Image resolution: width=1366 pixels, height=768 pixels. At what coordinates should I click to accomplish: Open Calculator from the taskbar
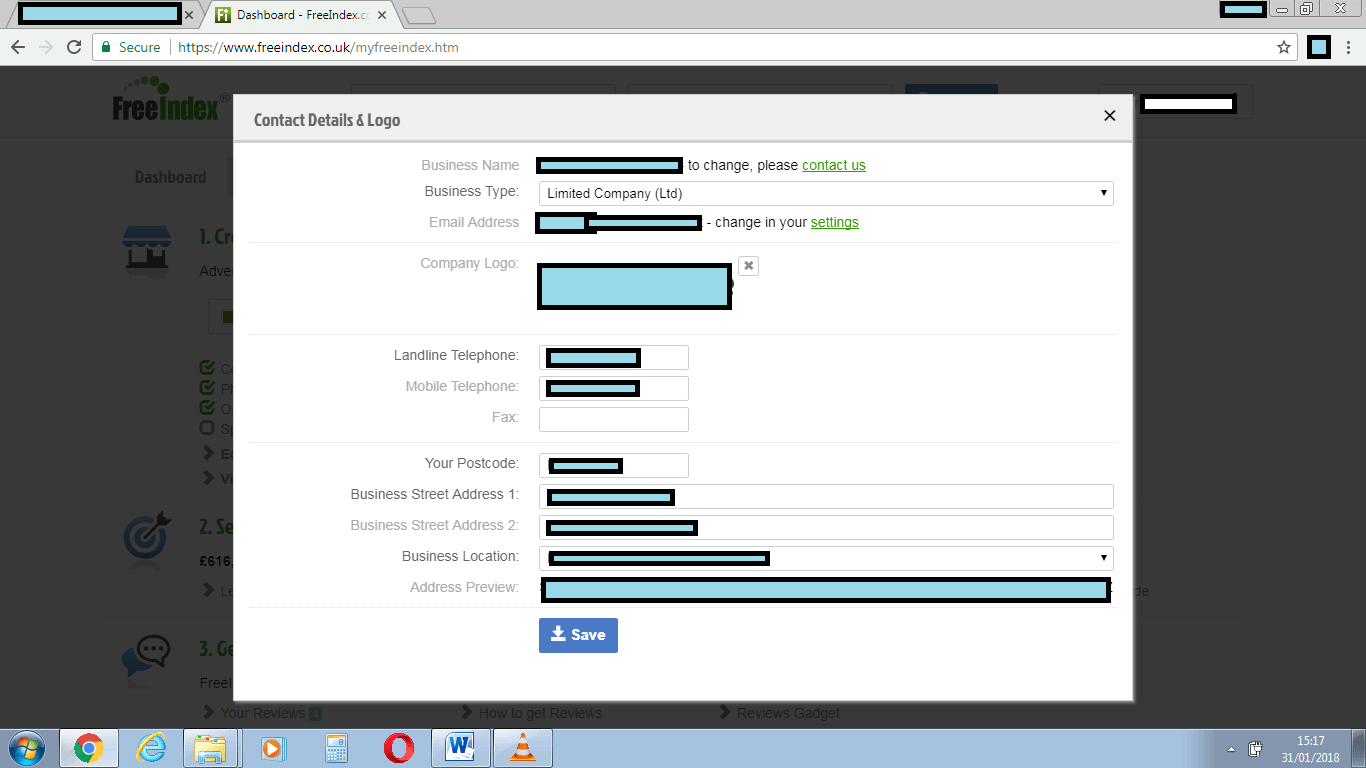[336, 748]
